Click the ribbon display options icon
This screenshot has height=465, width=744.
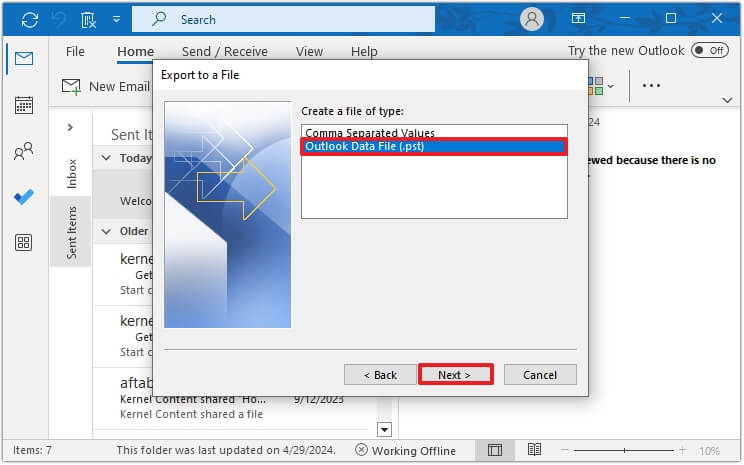[x=578, y=19]
